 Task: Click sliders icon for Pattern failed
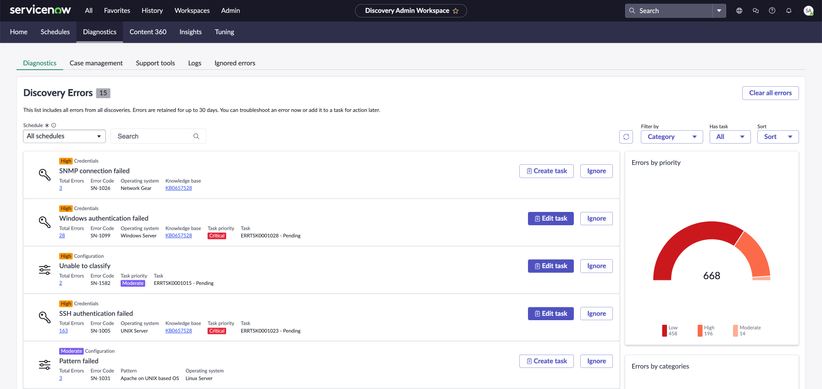point(45,365)
